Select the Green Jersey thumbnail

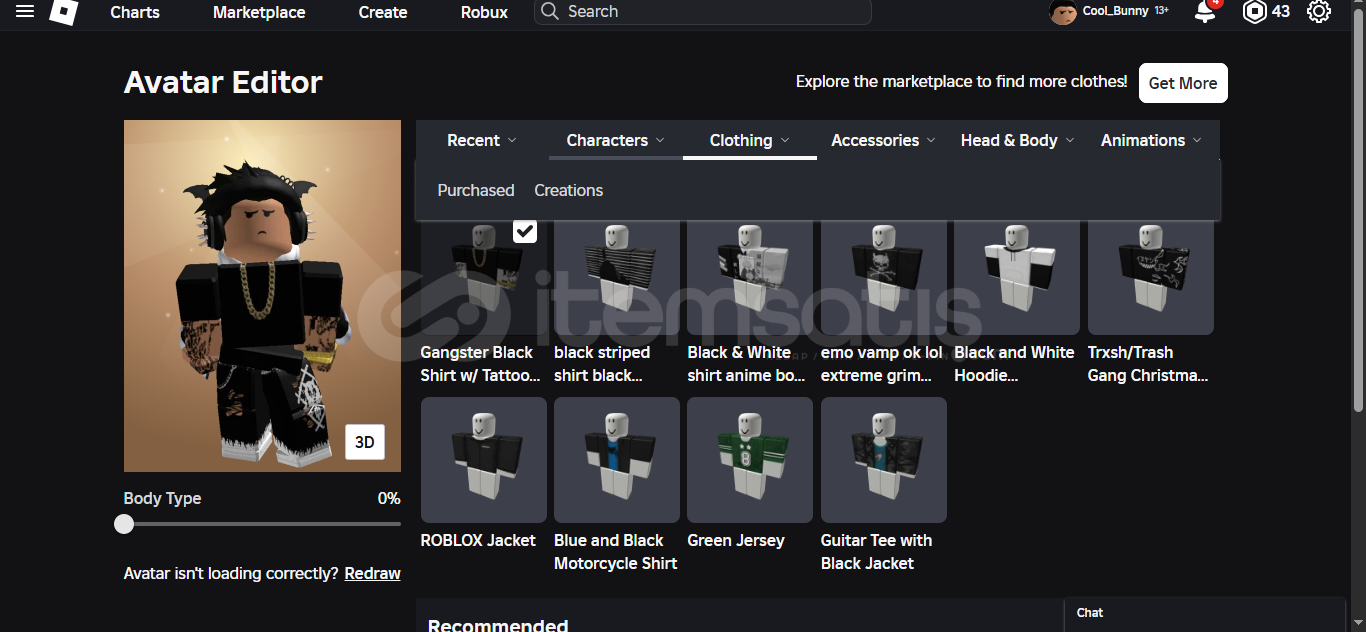pos(750,460)
